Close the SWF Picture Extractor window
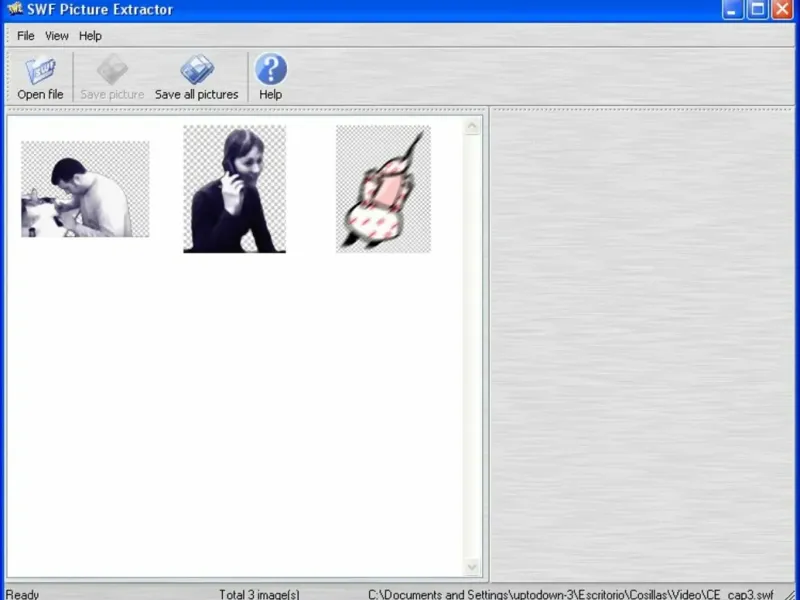The image size is (800, 600). pyautogui.click(x=782, y=9)
